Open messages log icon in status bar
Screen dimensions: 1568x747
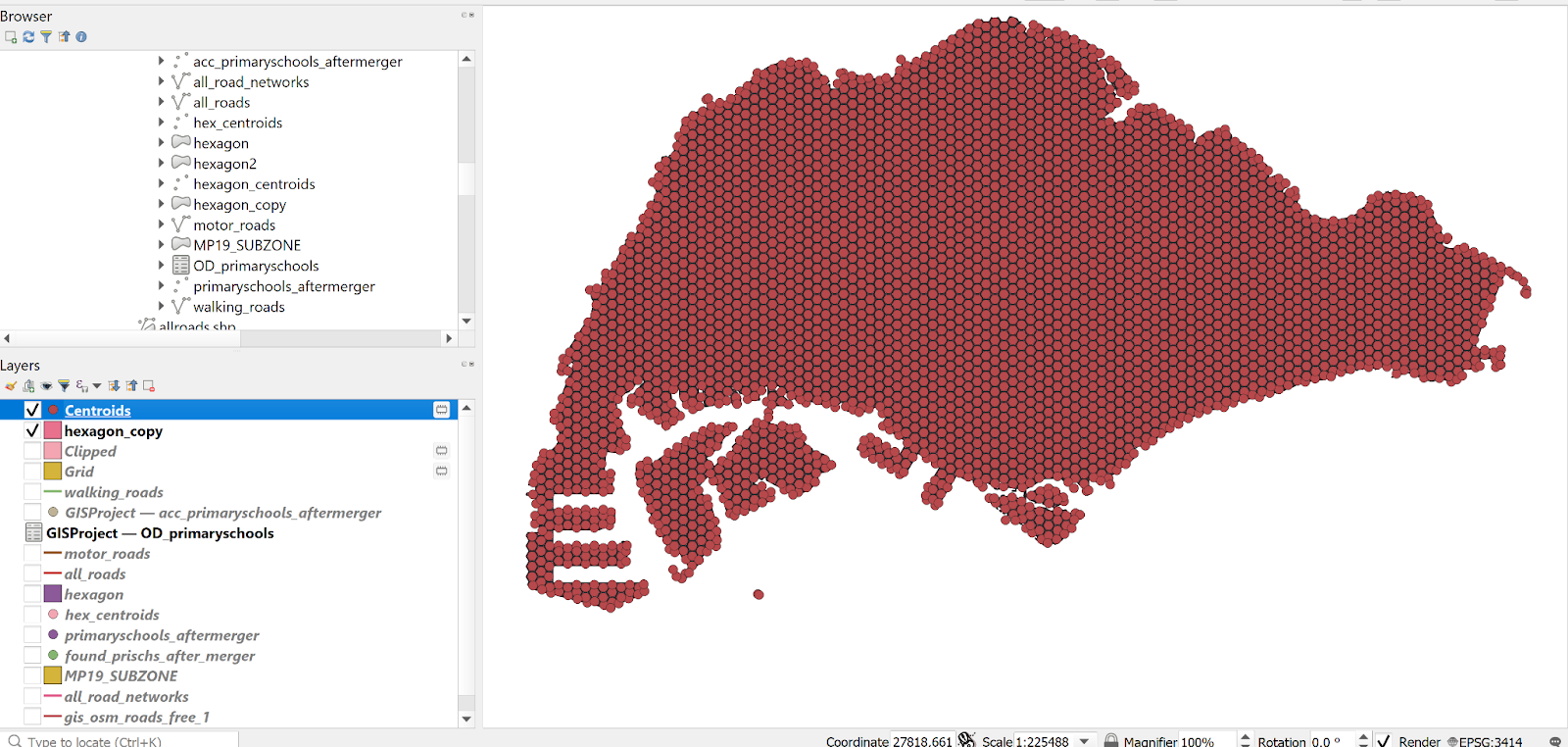(x=1555, y=741)
